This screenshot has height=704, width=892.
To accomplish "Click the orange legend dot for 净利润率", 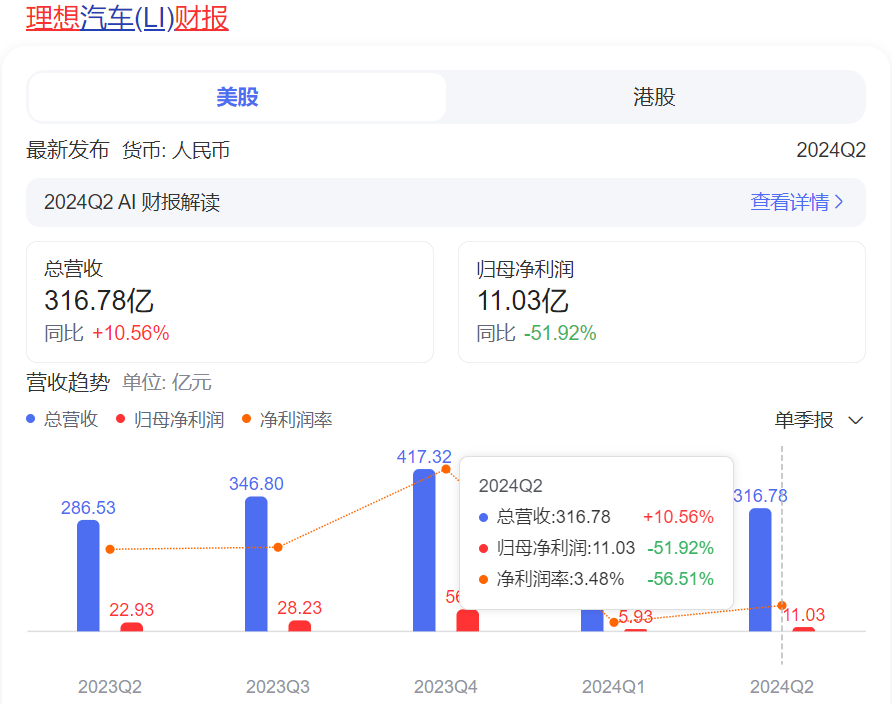I will [246, 419].
